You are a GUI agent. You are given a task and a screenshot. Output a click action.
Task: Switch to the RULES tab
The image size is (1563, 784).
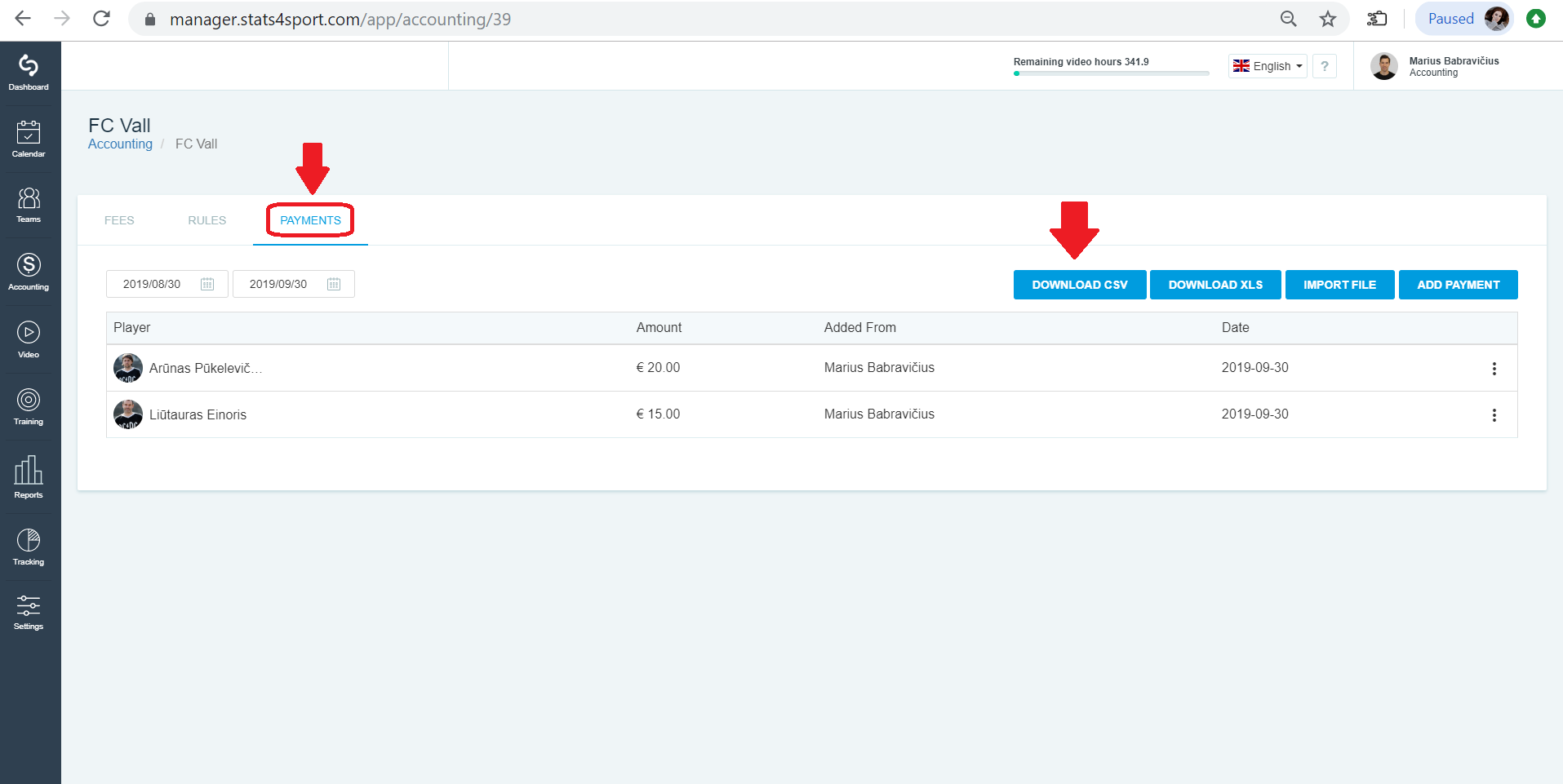[207, 220]
